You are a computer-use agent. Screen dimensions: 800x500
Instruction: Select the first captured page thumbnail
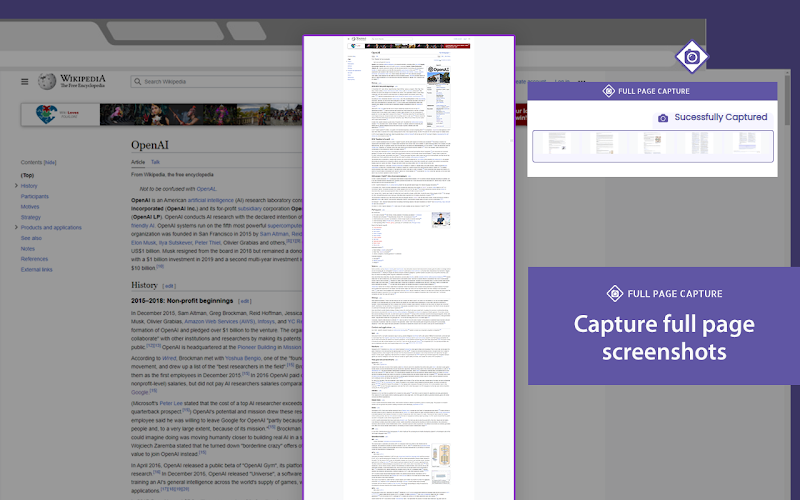(557, 143)
